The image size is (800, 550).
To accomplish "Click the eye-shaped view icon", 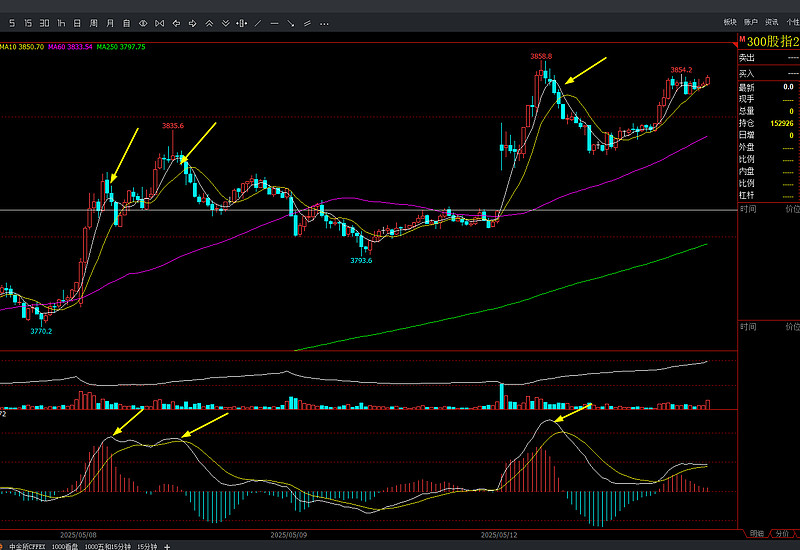I will (143, 22).
